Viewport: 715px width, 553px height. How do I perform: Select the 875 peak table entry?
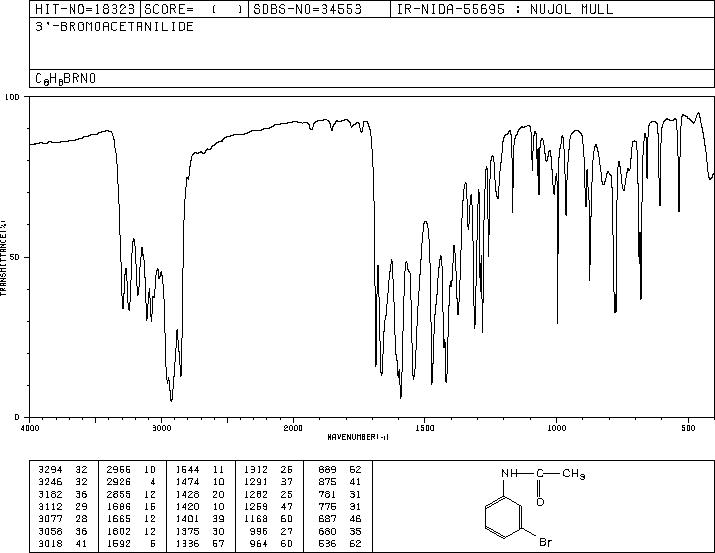(x=340, y=482)
